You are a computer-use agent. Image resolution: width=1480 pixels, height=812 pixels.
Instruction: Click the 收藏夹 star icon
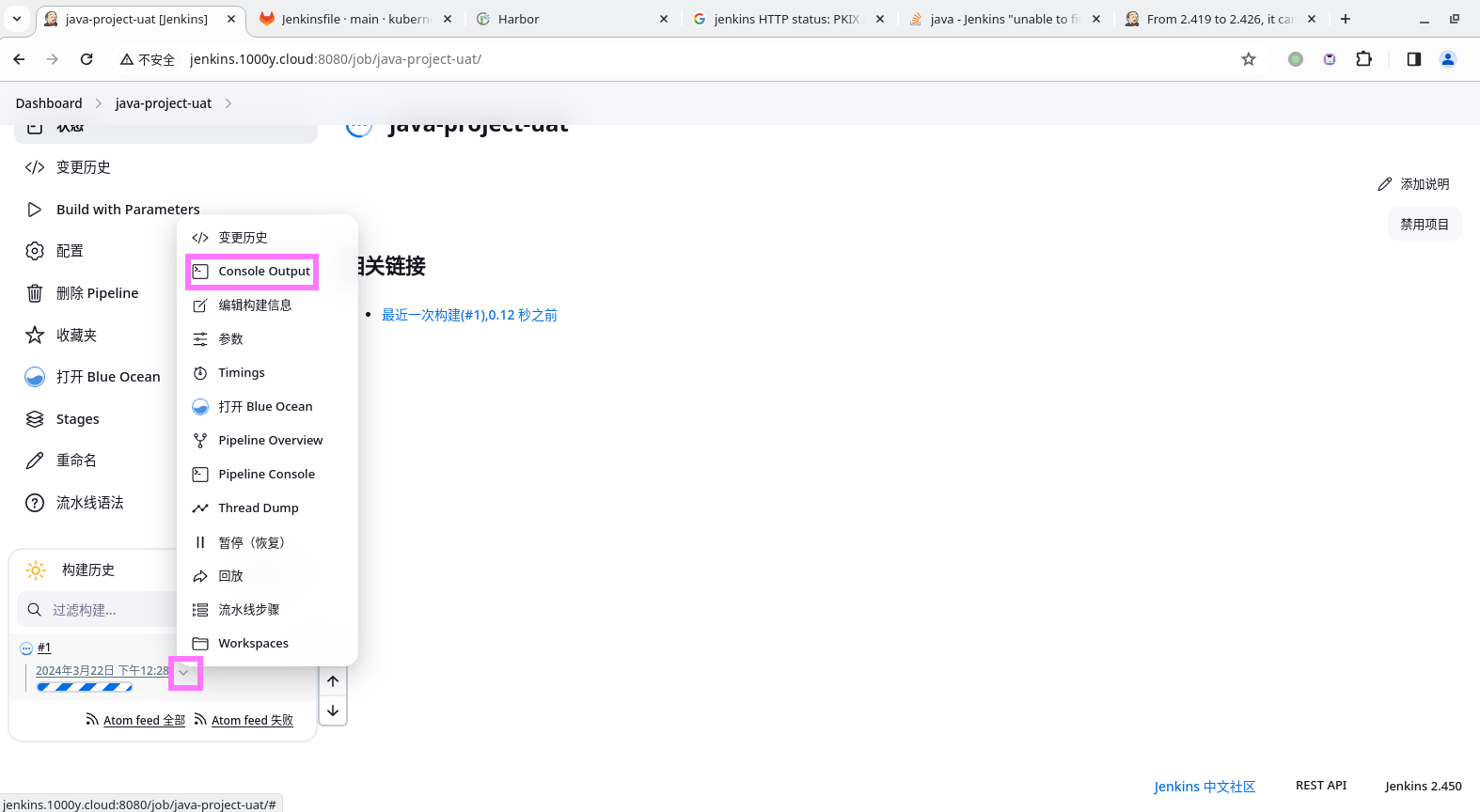point(35,335)
